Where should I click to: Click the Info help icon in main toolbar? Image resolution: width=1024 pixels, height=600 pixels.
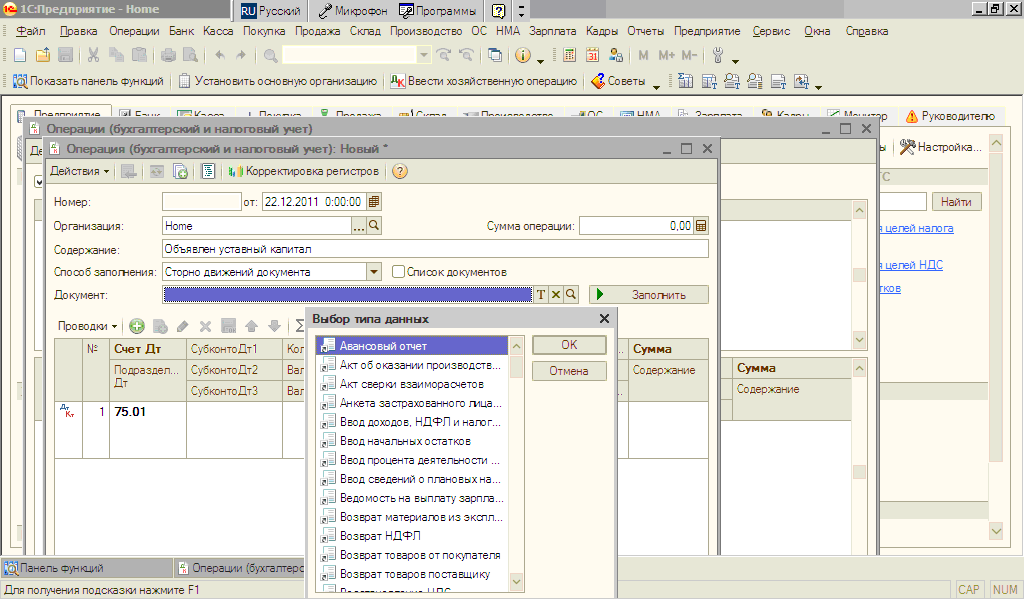coord(522,55)
